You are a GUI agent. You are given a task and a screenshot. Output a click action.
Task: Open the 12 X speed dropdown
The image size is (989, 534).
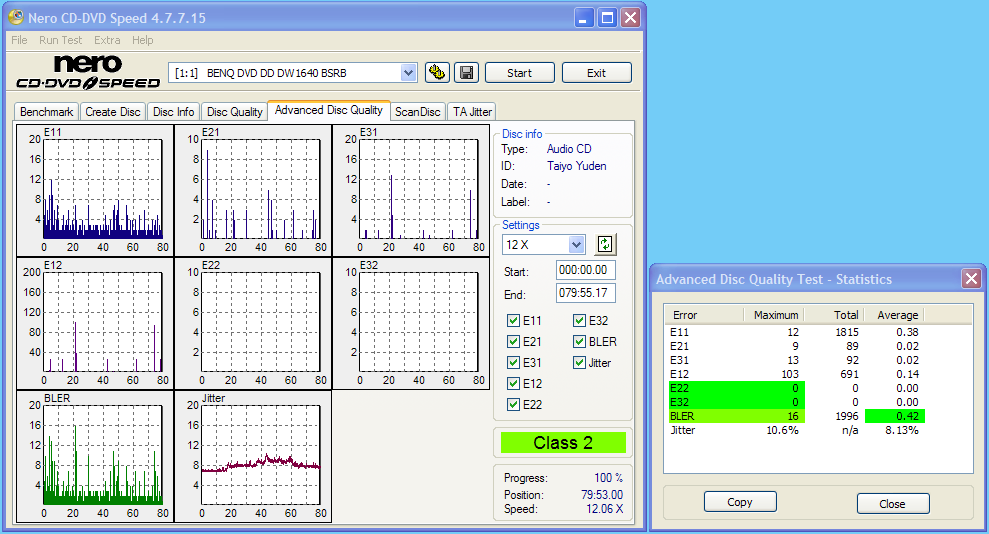(576, 244)
